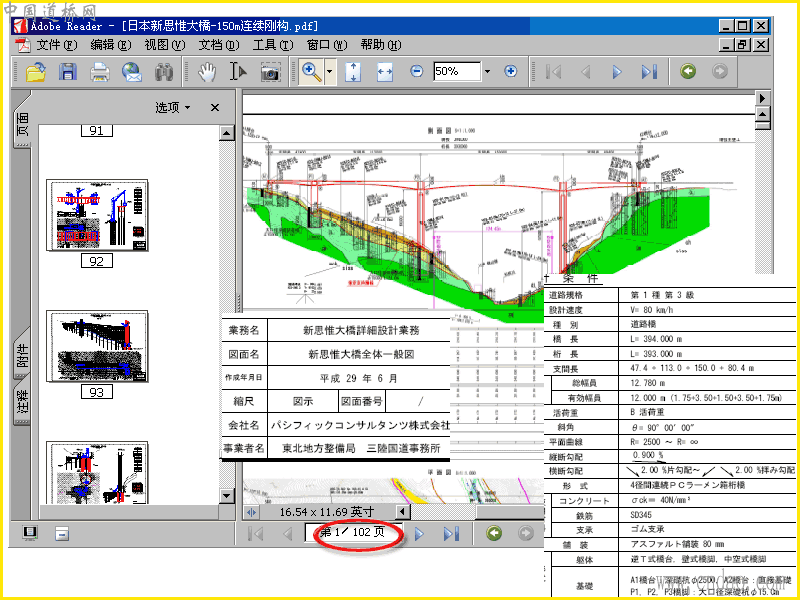This screenshot has height=600, width=800.
Task: Open the 窗口(W) menu
Action: tap(327, 45)
